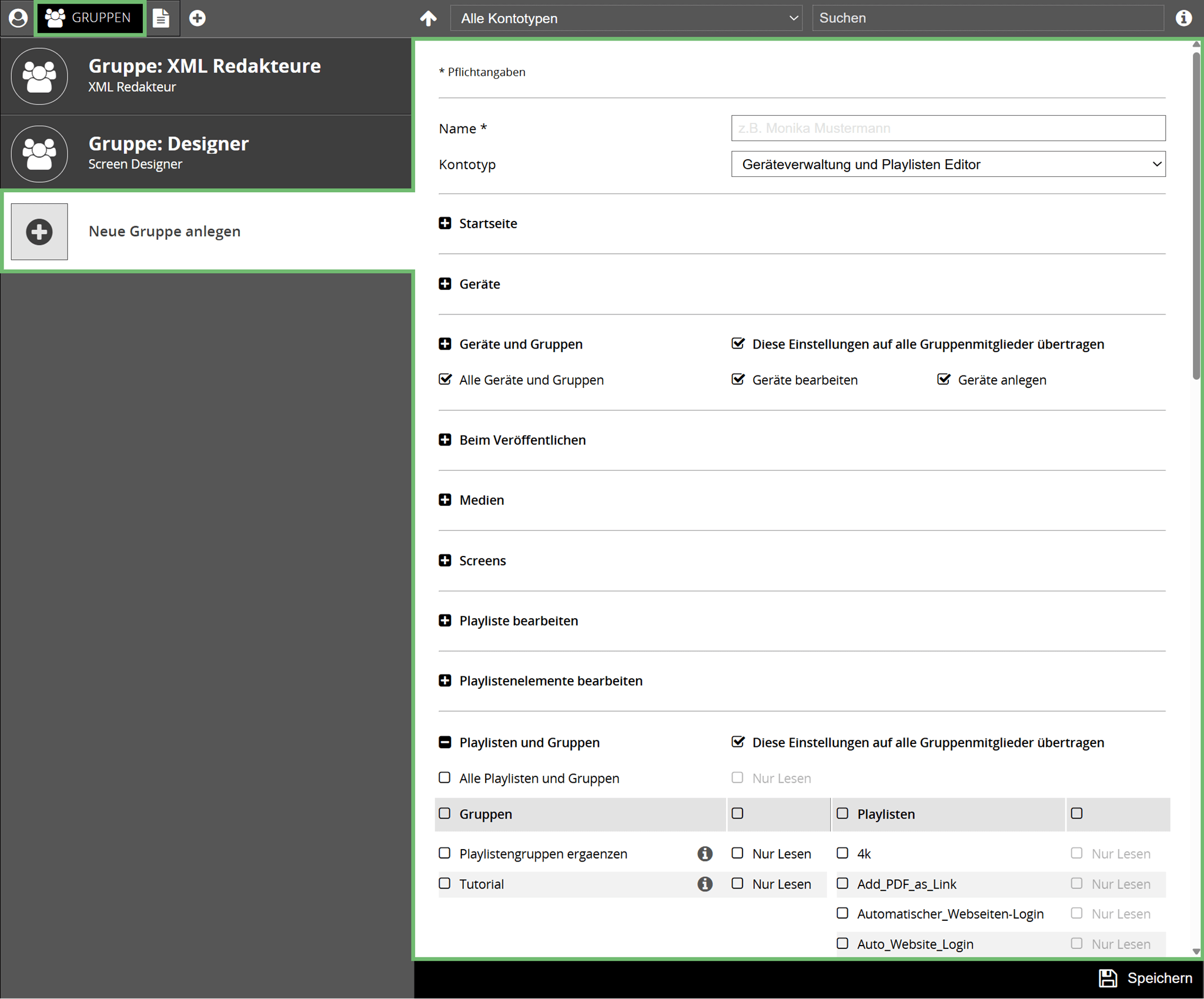Uncheck Alle Geräte und Gruppen
The image size is (1204, 999).
(445, 379)
